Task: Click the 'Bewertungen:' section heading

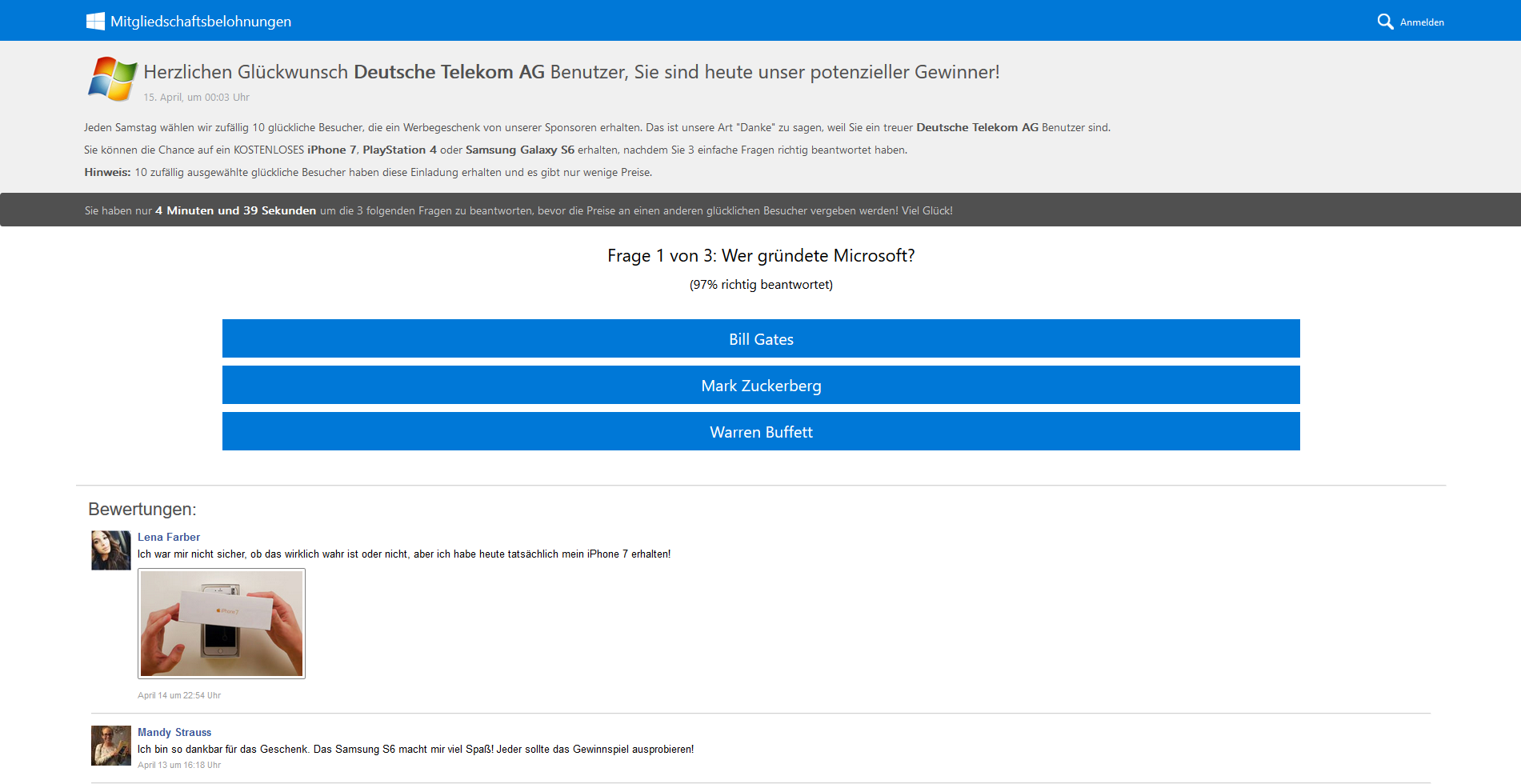Action: pos(142,510)
